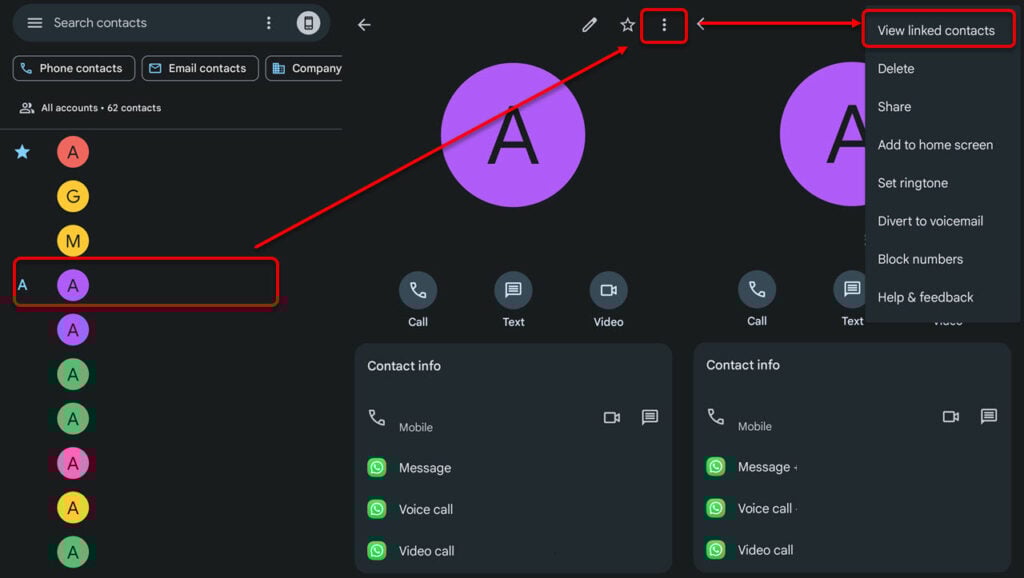Tap the WhatsApp Voice call icon
The width and height of the screenshot is (1024, 578).
(375, 509)
